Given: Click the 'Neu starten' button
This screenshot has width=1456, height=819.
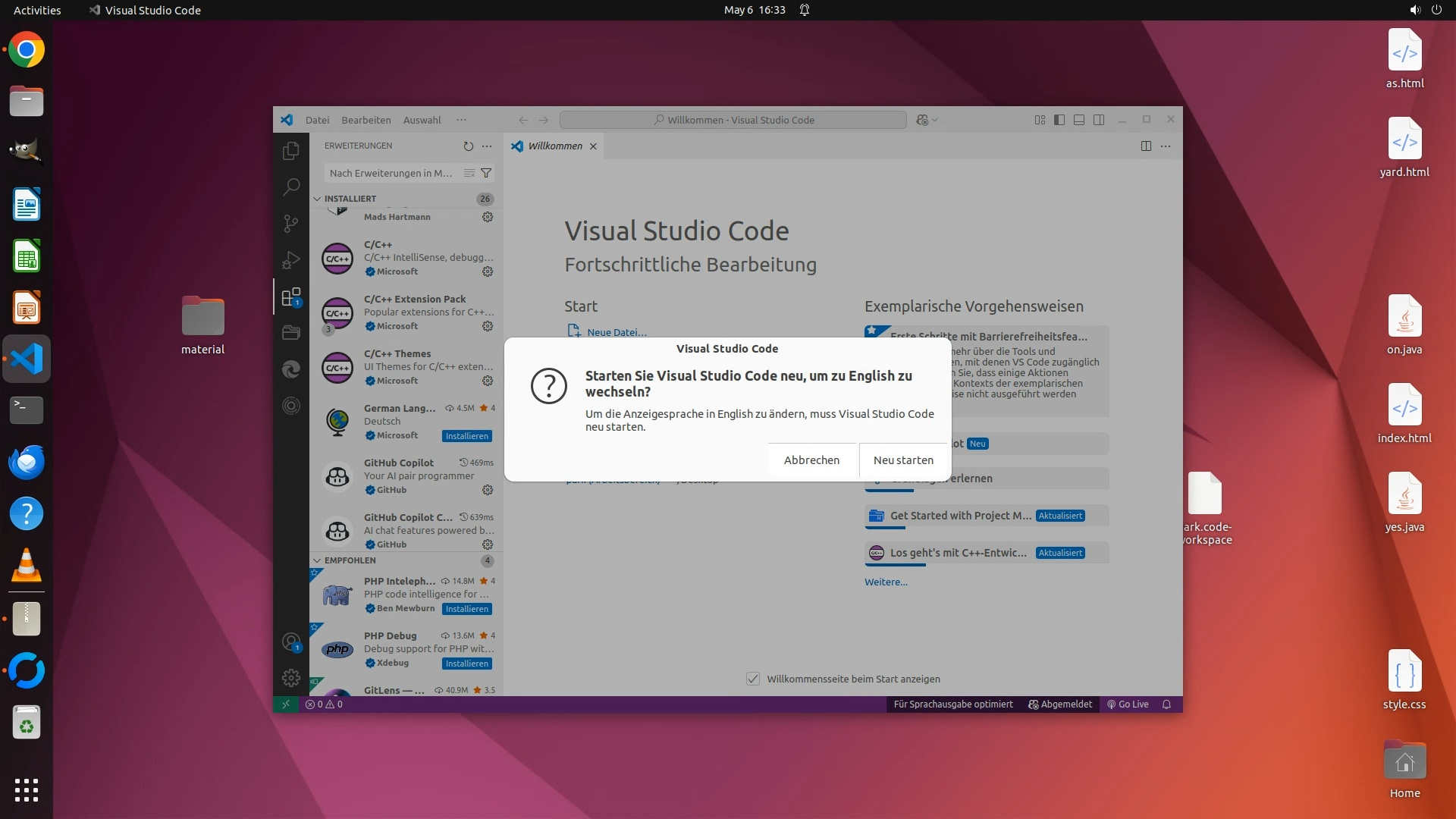Looking at the screenshot, I should [x=902, y=460].
